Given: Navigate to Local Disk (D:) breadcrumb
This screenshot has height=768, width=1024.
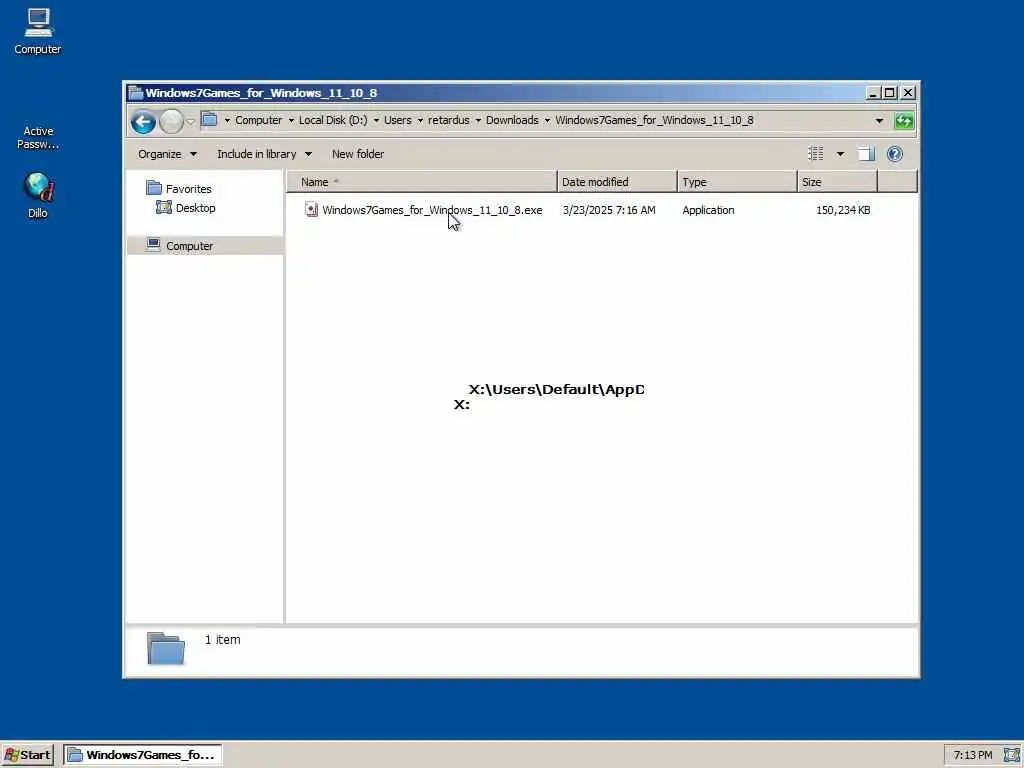Looking at the screenshot, I should (333, 120).
